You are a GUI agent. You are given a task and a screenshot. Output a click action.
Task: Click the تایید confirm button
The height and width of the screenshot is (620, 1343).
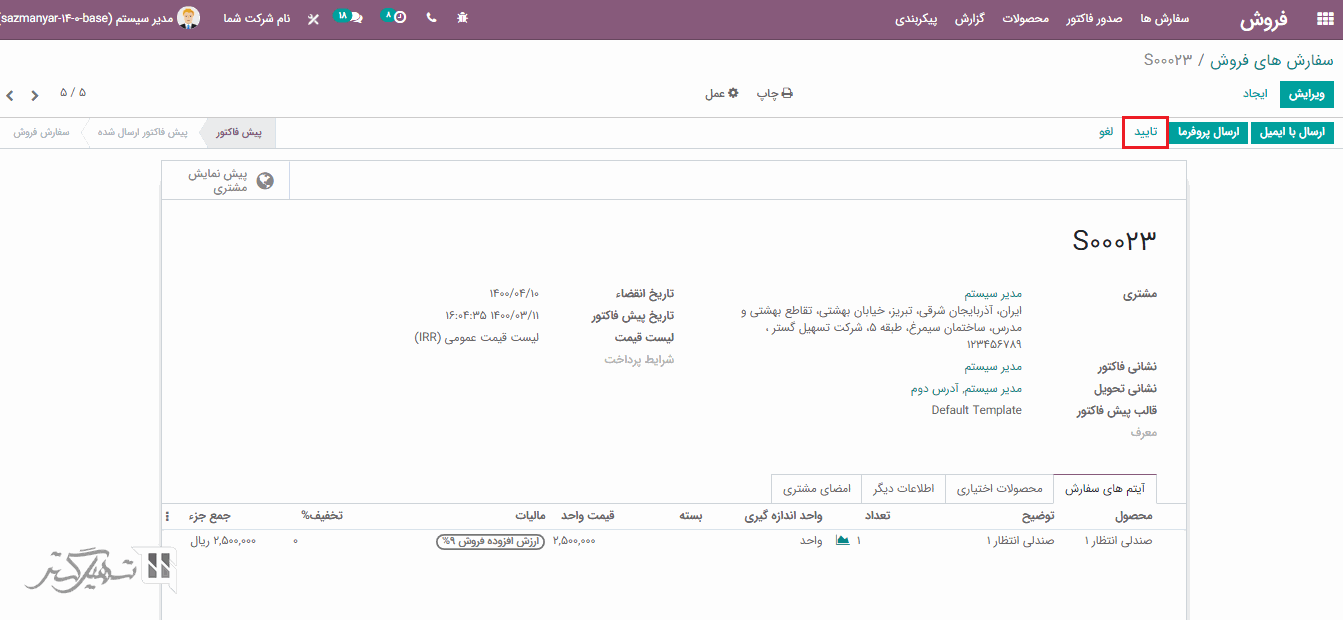[x=1145, y=132]
